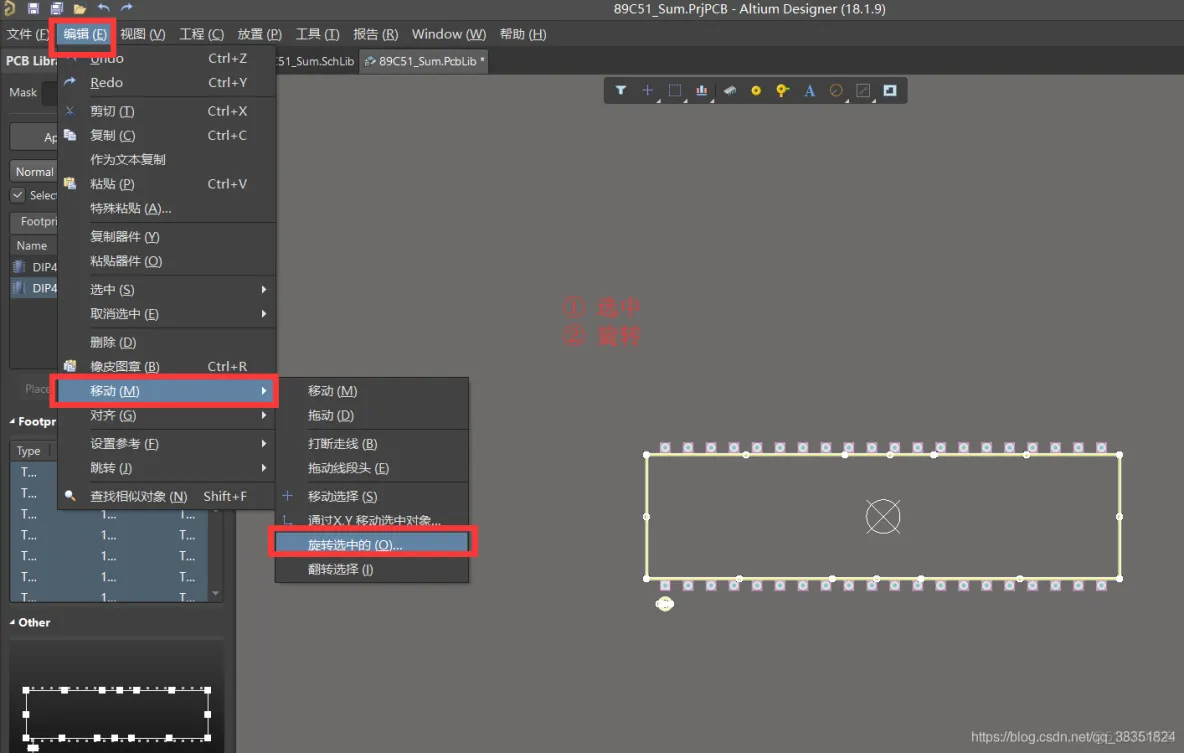Collapse the Other section
Screen dimensions: 1184x753
click(x=12, y=622)
